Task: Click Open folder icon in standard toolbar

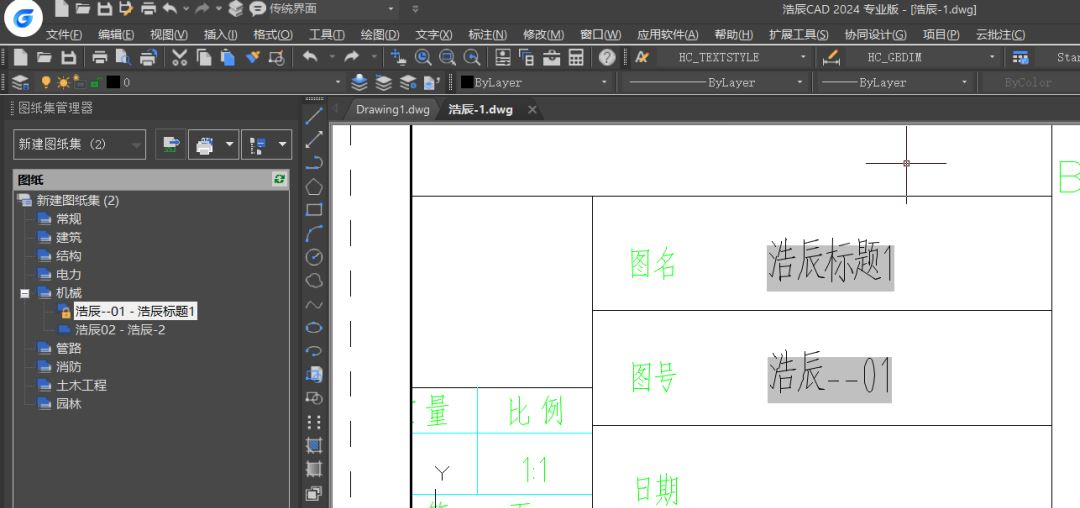Action: 44,57
